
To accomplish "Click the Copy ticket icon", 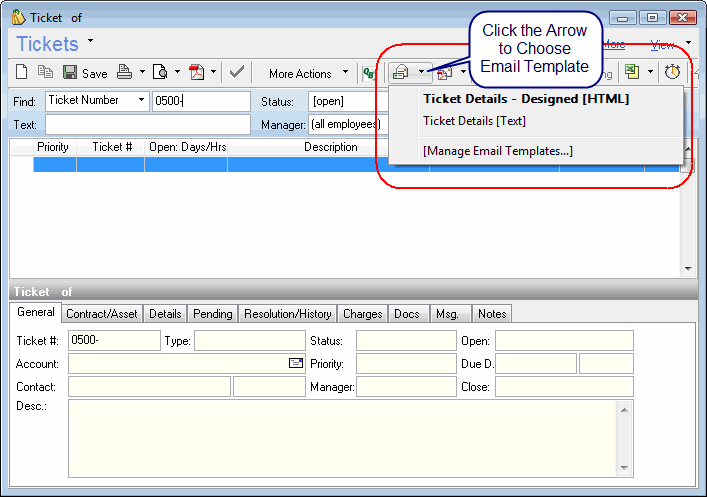I will click(x=45, y=73).
